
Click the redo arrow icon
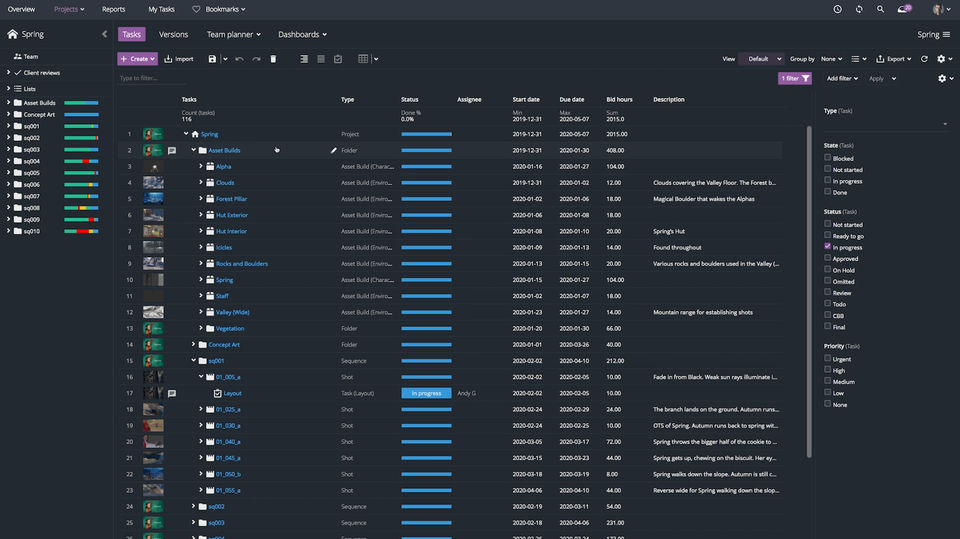(256, 59)
